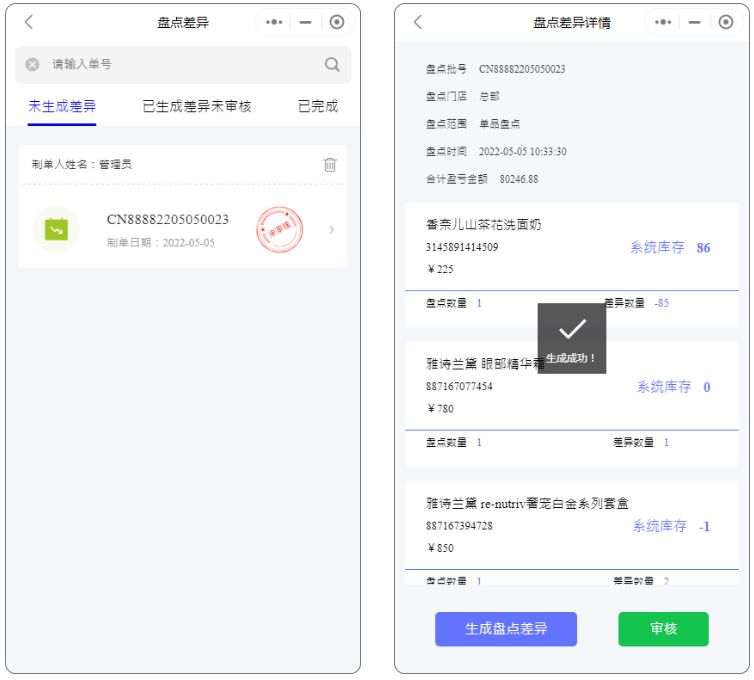
Task: Click batch number CN88882205050023 in details
Action: click(x=522, y=69)
